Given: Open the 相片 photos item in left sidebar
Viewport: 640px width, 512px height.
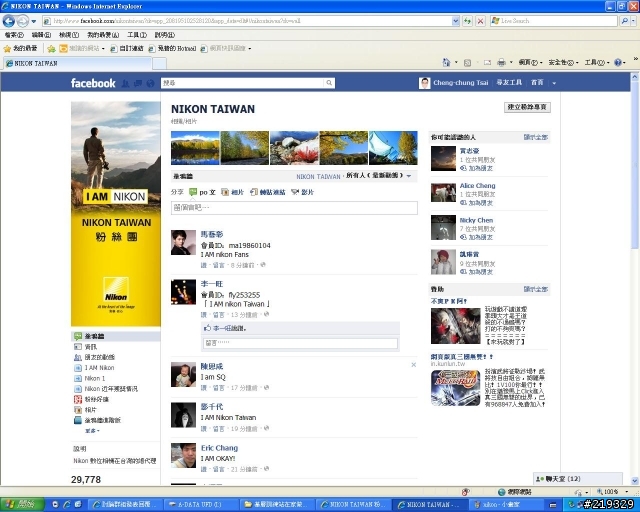Looking at the screenshot, I should click(91, 410).
